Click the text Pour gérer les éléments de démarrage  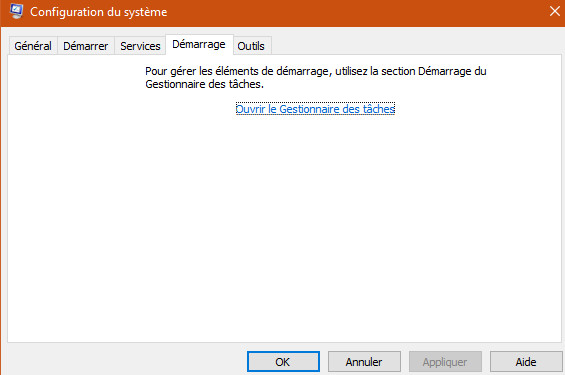pos(237,71)
